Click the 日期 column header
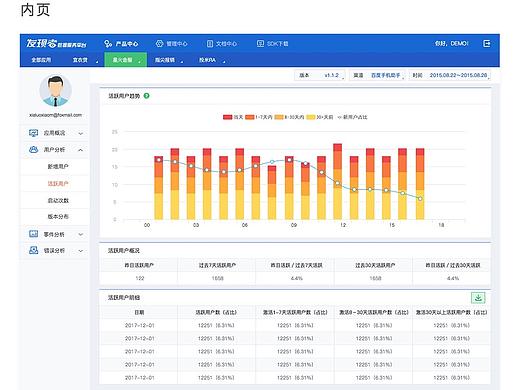 click(139, 312)
